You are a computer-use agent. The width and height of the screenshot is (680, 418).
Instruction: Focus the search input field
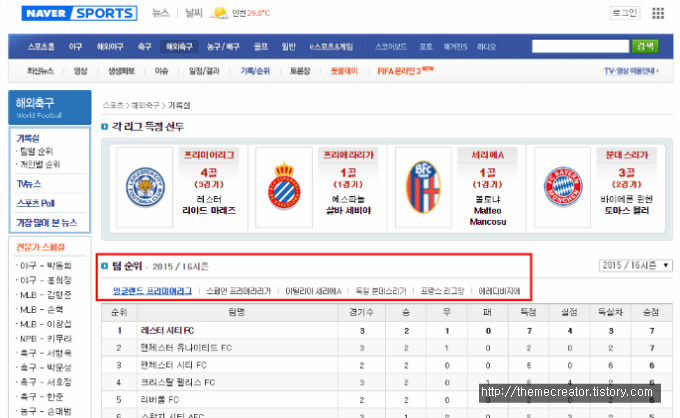click(580, 46)
